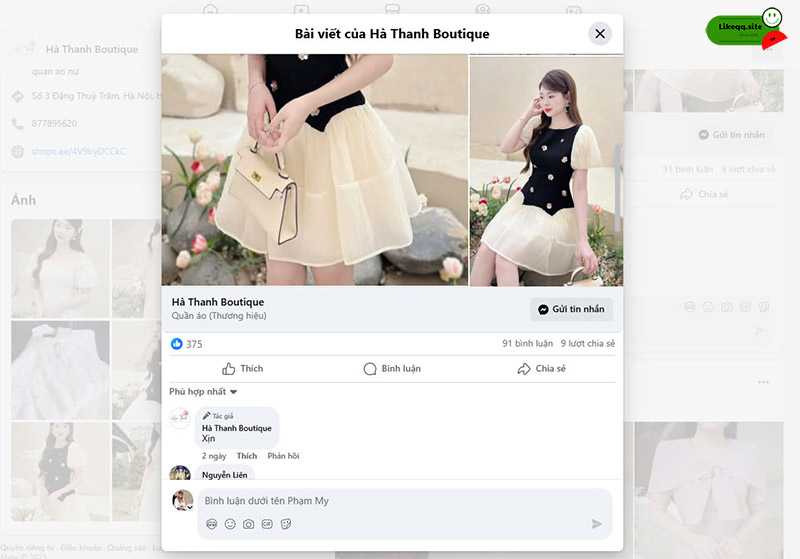Open sticker picker in comment box

286,524
